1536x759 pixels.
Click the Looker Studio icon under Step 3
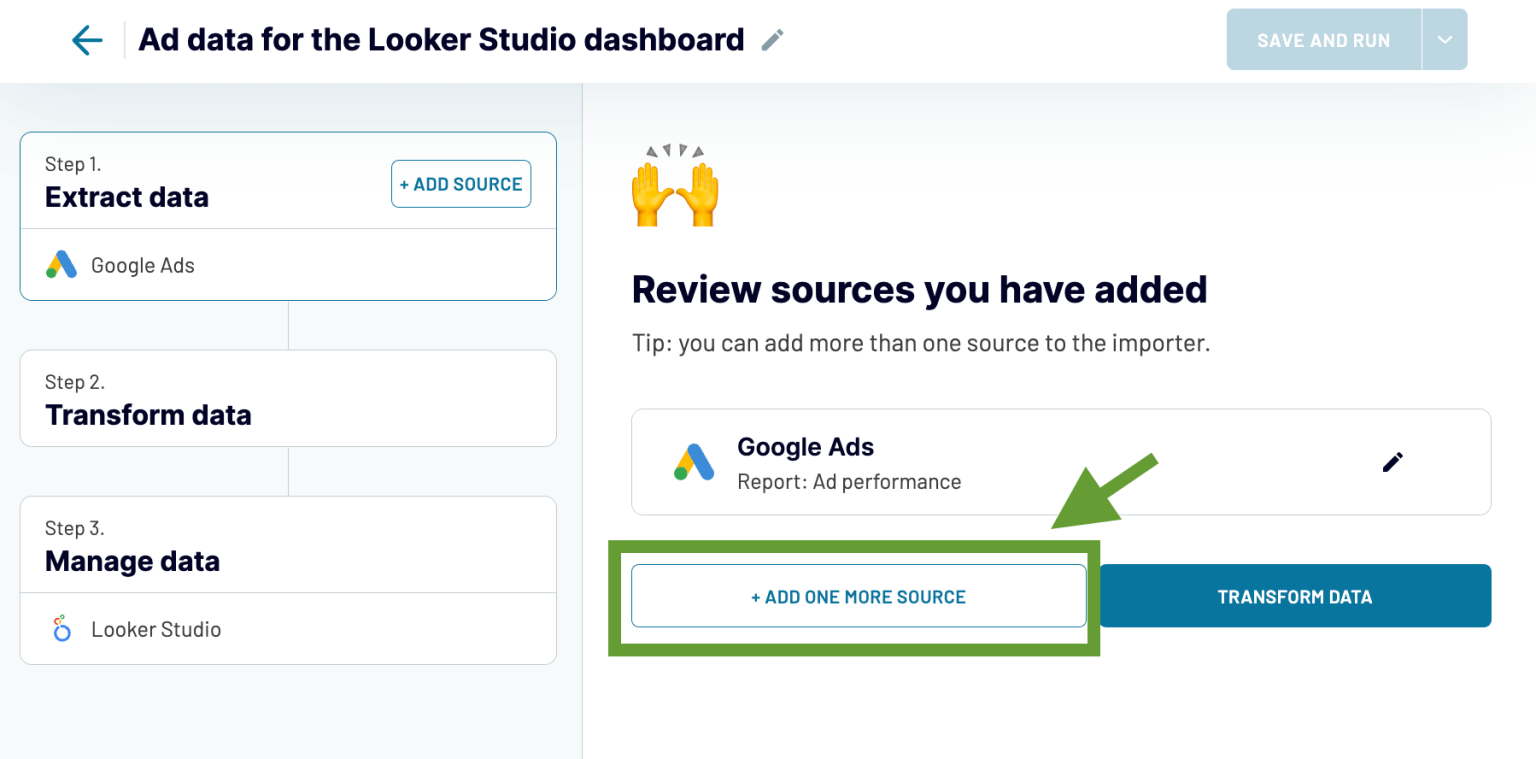click(x=61, y=629)
